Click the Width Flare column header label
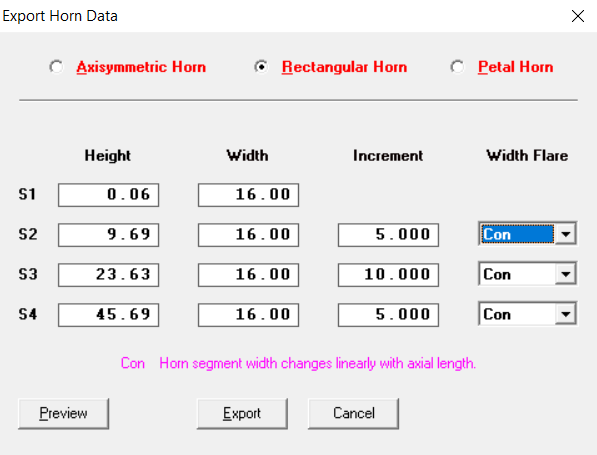This screenshot has width=597, height=455. 527,155
